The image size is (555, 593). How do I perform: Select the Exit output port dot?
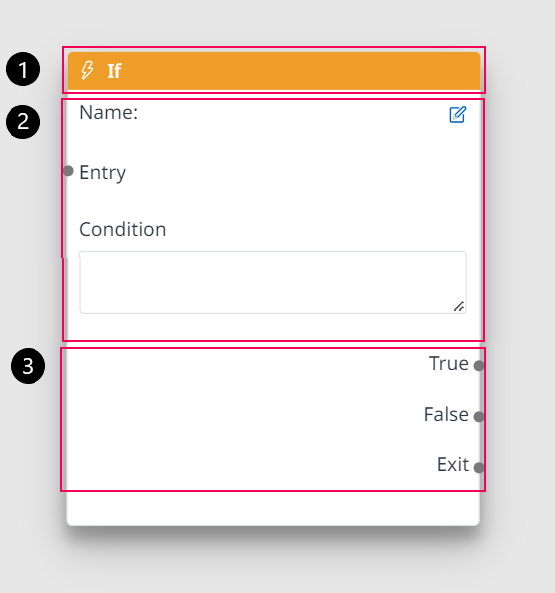[479, 468]
